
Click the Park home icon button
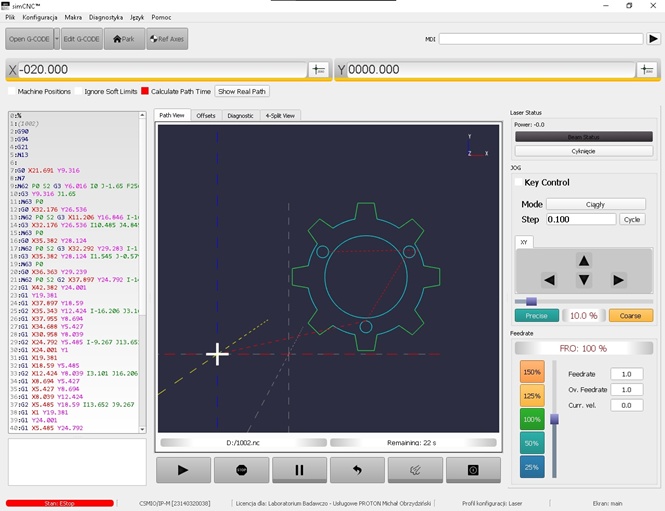click(124, 39)
